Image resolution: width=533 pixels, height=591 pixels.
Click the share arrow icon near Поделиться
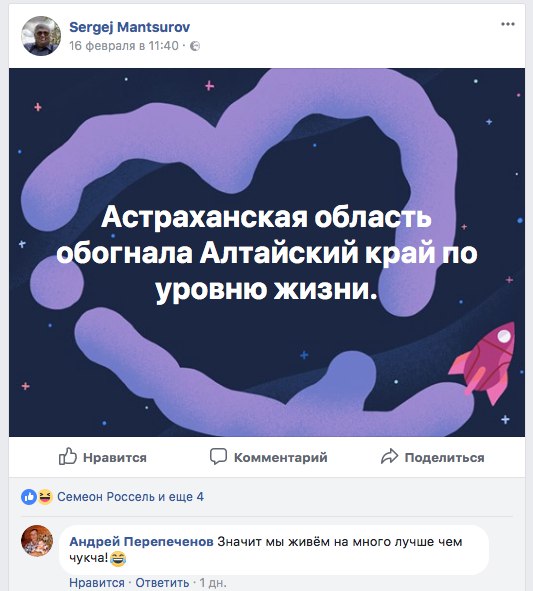point(389,456)
